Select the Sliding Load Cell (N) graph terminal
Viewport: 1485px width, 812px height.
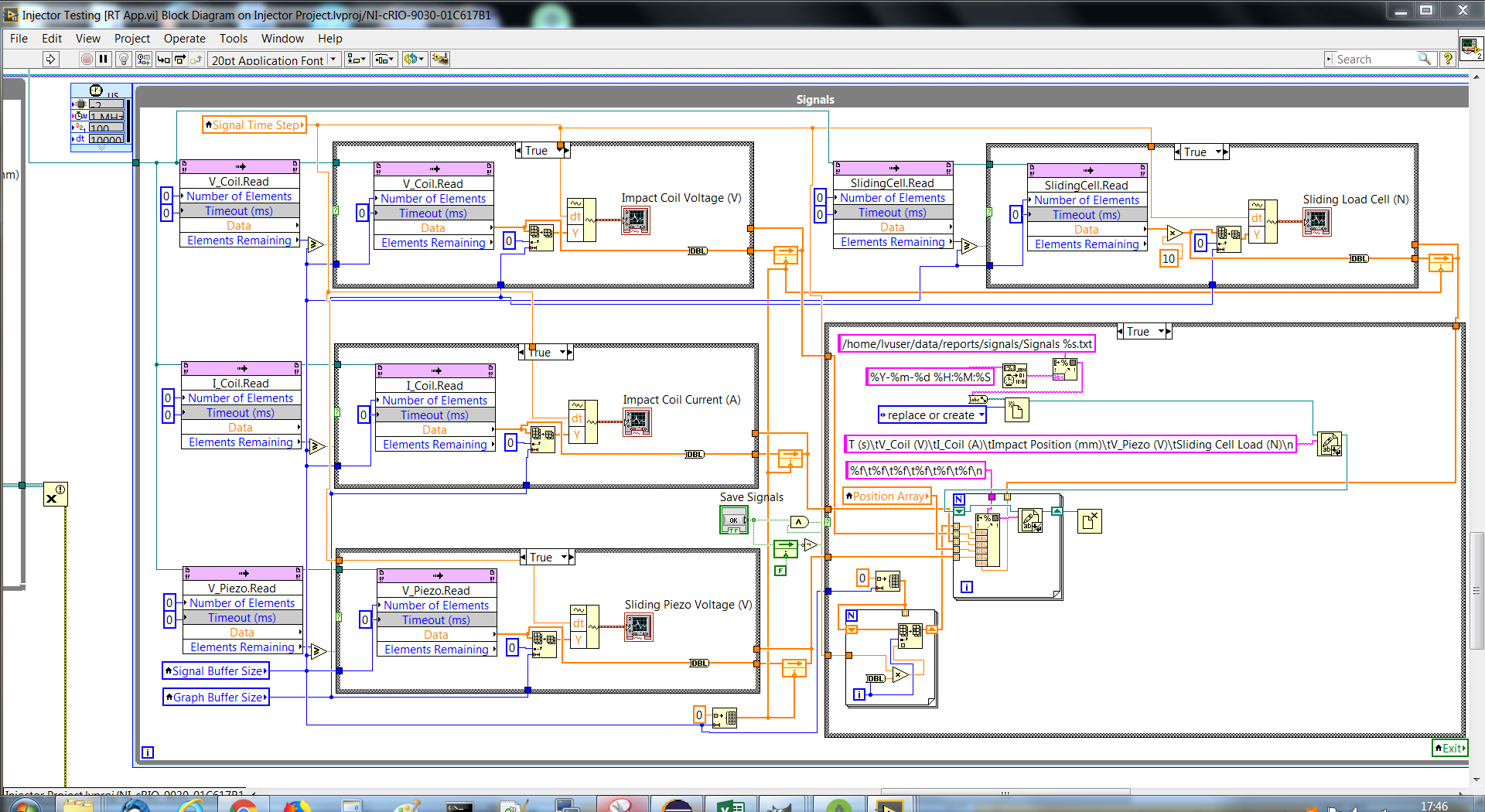pos(1316,223)
